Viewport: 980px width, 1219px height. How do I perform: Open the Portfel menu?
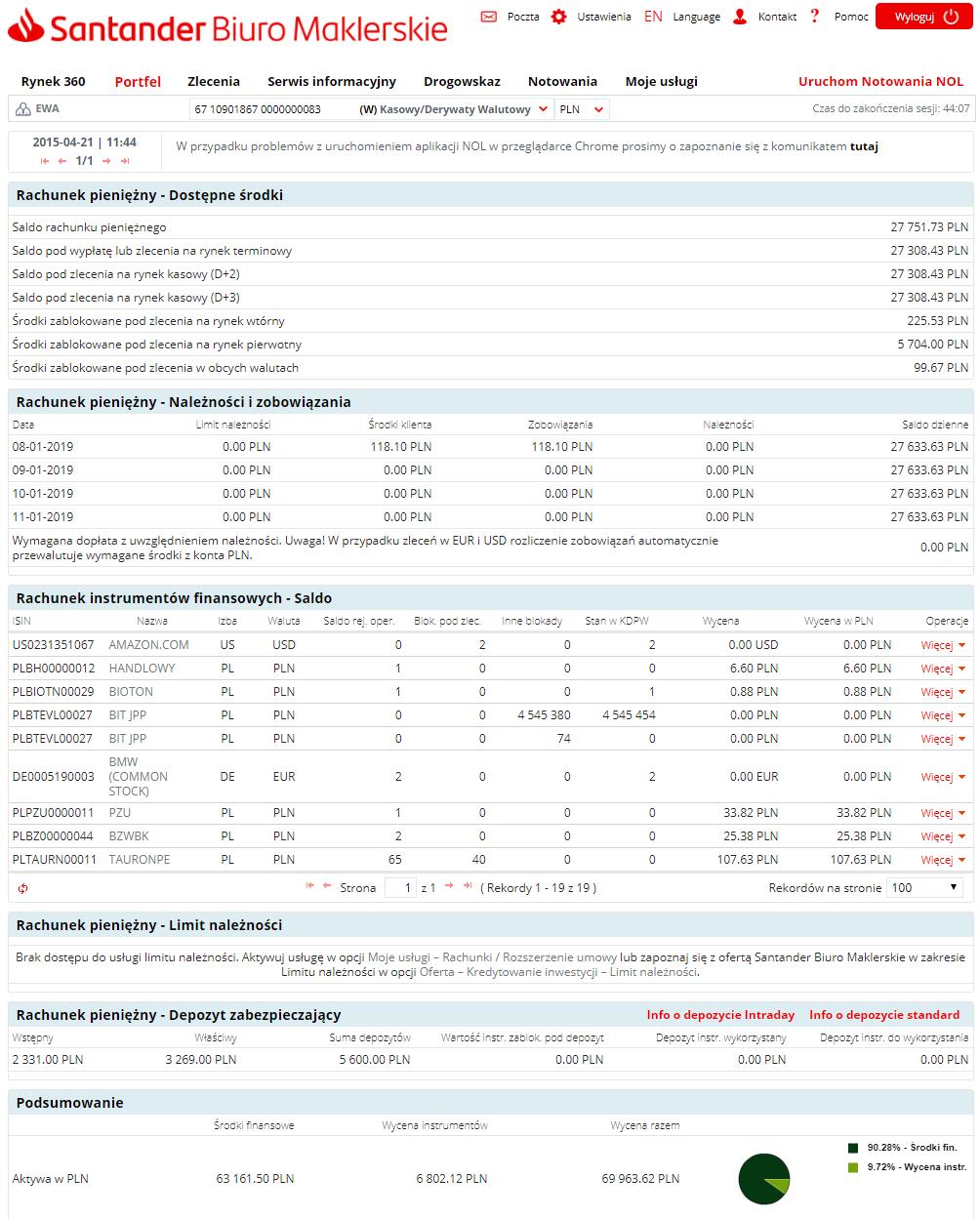click(x=138, y=82)
